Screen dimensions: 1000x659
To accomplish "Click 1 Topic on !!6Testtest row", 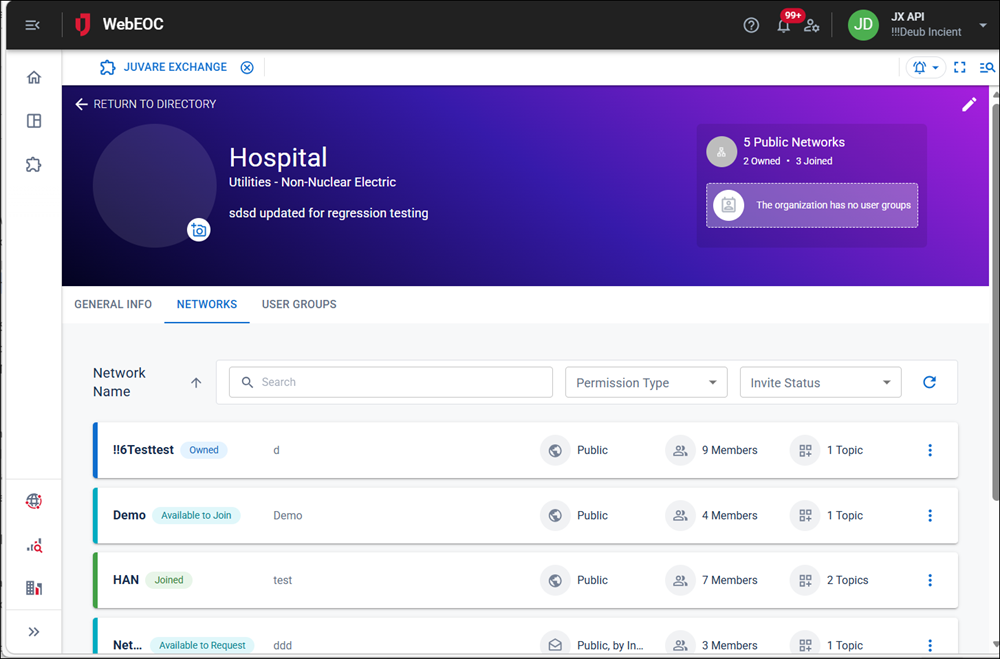I will [x=845, y=450].
